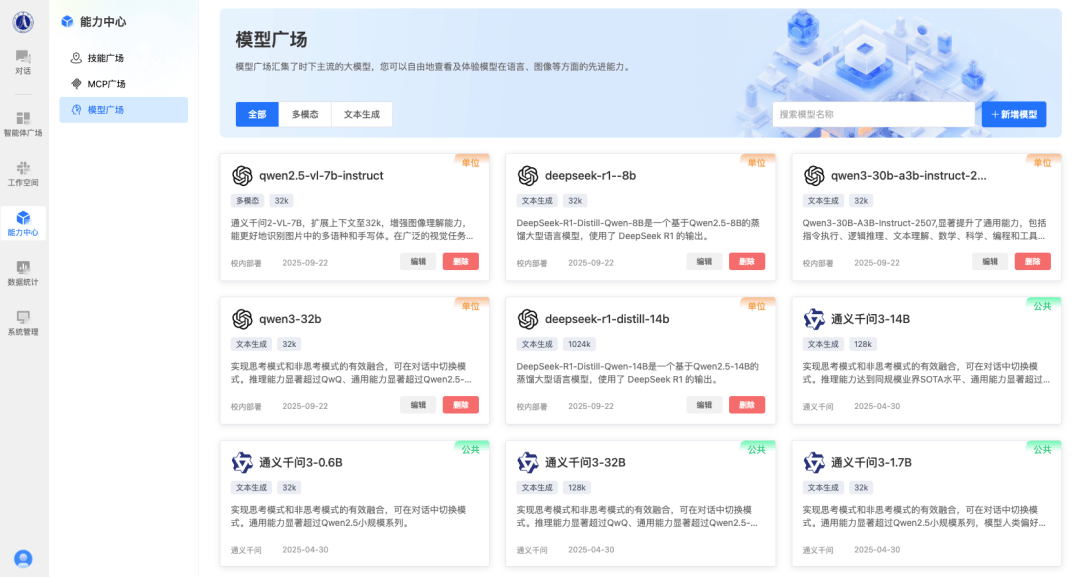Open 系统管理 system management icon
1080x577 pixels.
[x=23, y=321]
